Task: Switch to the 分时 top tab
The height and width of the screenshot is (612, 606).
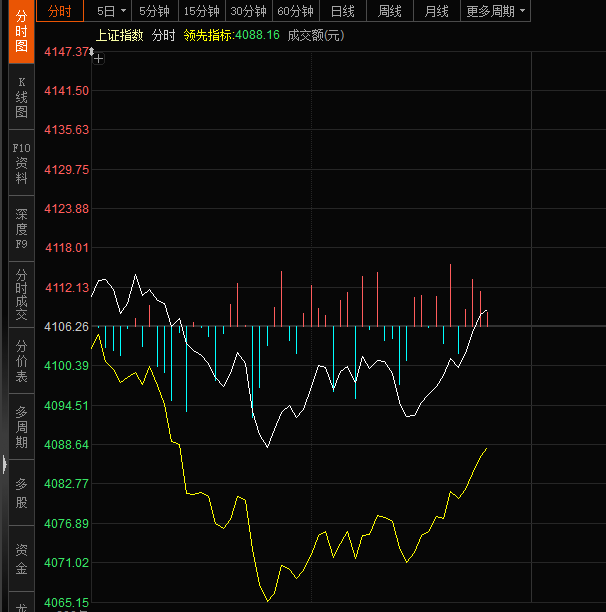Action: (60, 11)
